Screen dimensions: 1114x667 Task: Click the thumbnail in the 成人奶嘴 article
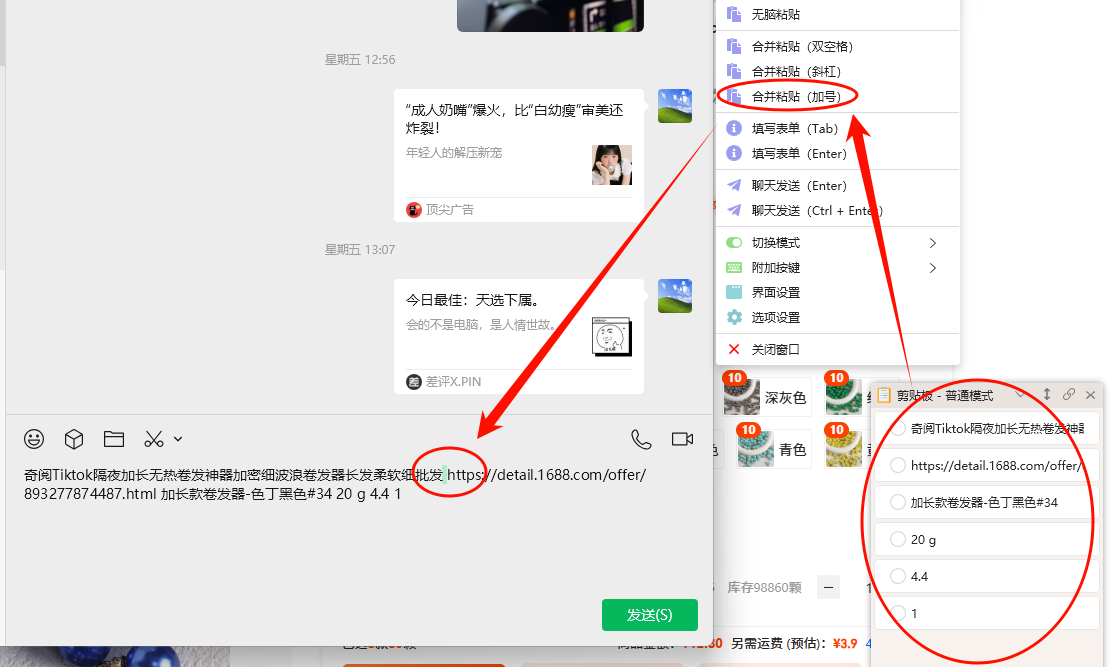coord(612,165)
